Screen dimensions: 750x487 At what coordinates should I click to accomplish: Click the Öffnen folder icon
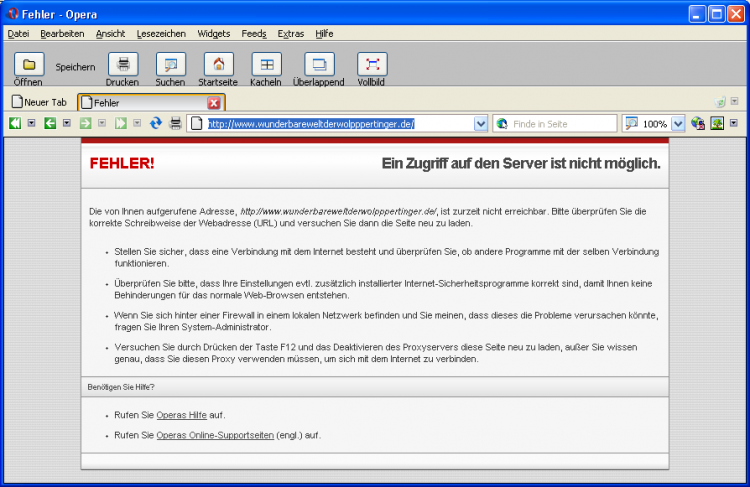pyautogui.click(x=29, y=64)
